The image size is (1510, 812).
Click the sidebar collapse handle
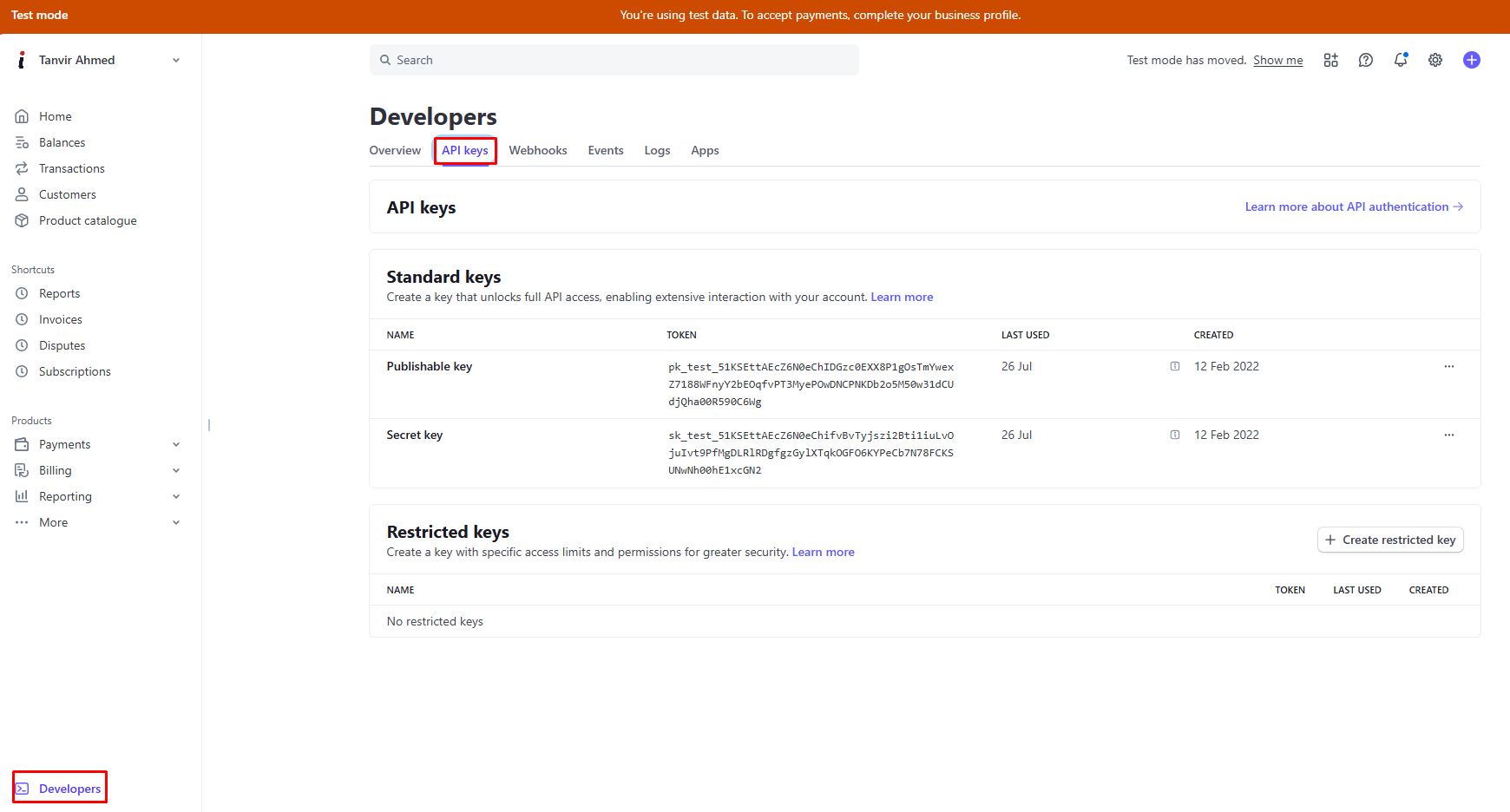click(x=209, y=425)
